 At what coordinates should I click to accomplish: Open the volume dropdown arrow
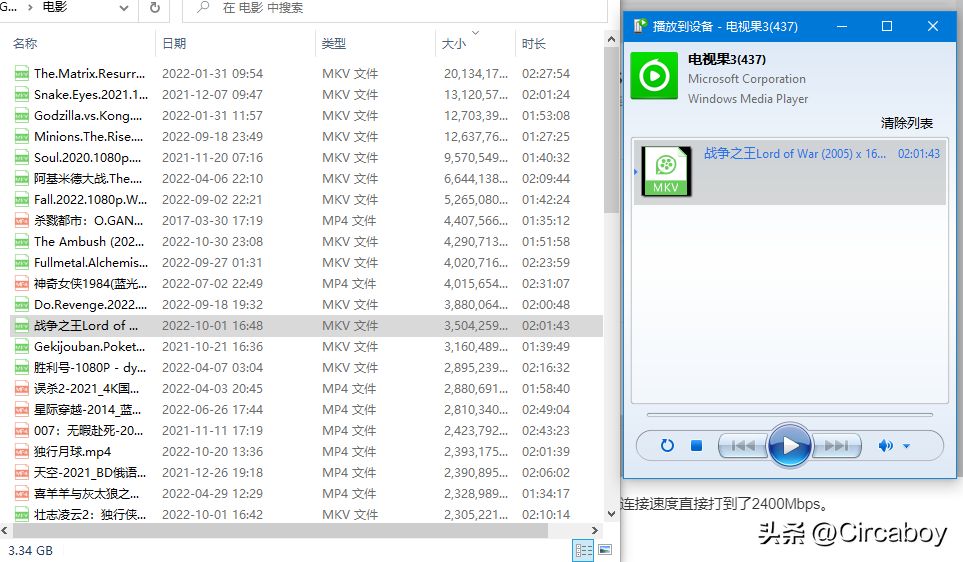(906, 447)
